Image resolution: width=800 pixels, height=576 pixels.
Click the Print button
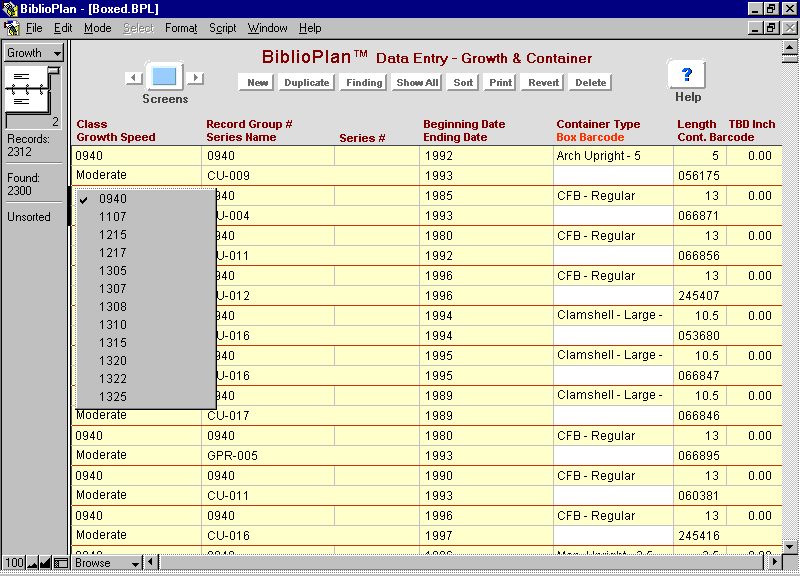pos(500,83)
